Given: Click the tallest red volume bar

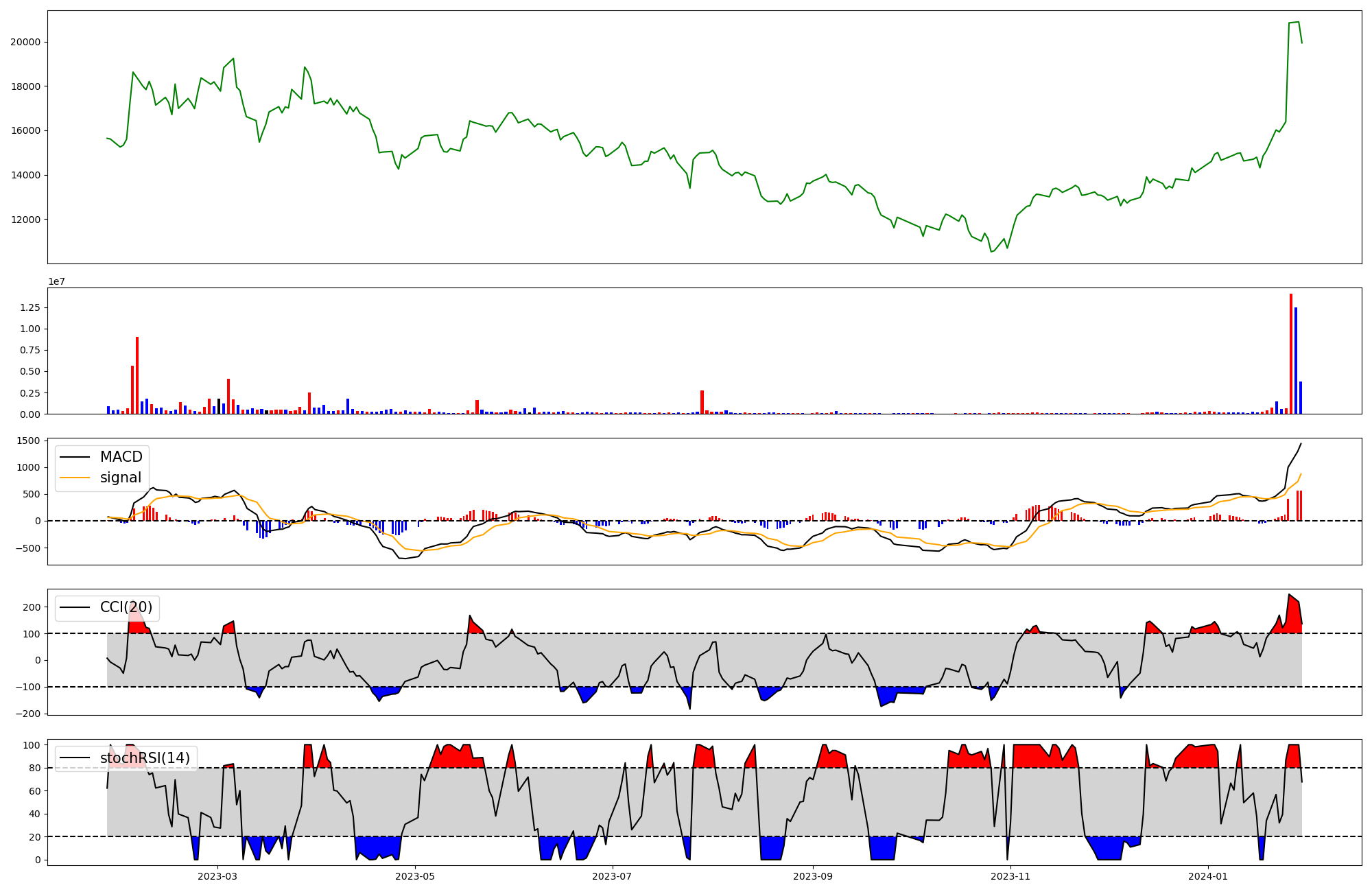Looking at the screenshot, I should (1291, 353).
